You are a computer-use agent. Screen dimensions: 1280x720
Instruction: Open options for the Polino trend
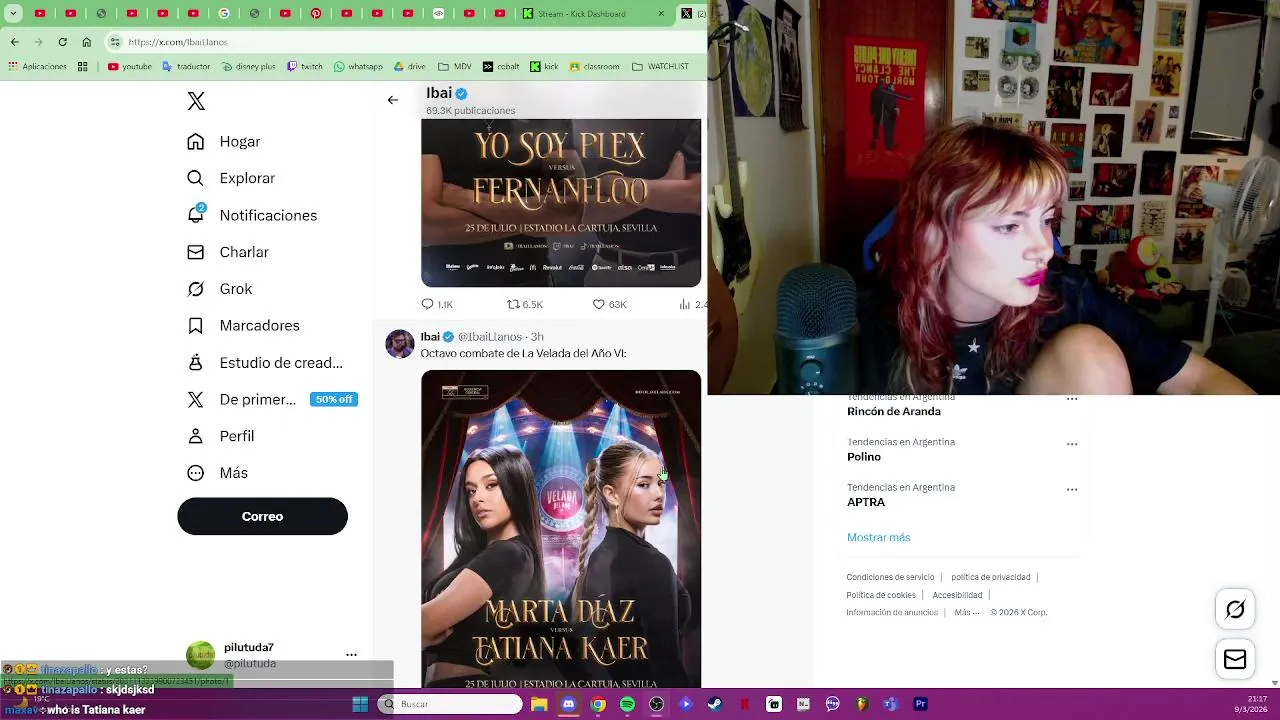1072,443
